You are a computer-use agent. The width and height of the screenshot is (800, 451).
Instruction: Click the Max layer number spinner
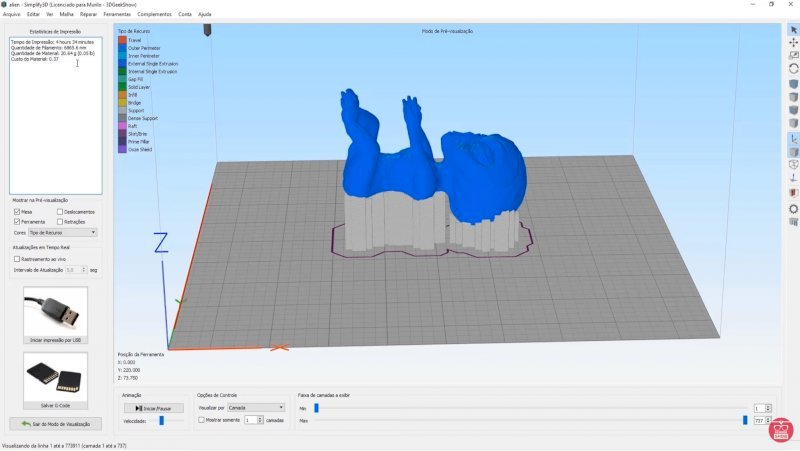click(x=761, y=421)
